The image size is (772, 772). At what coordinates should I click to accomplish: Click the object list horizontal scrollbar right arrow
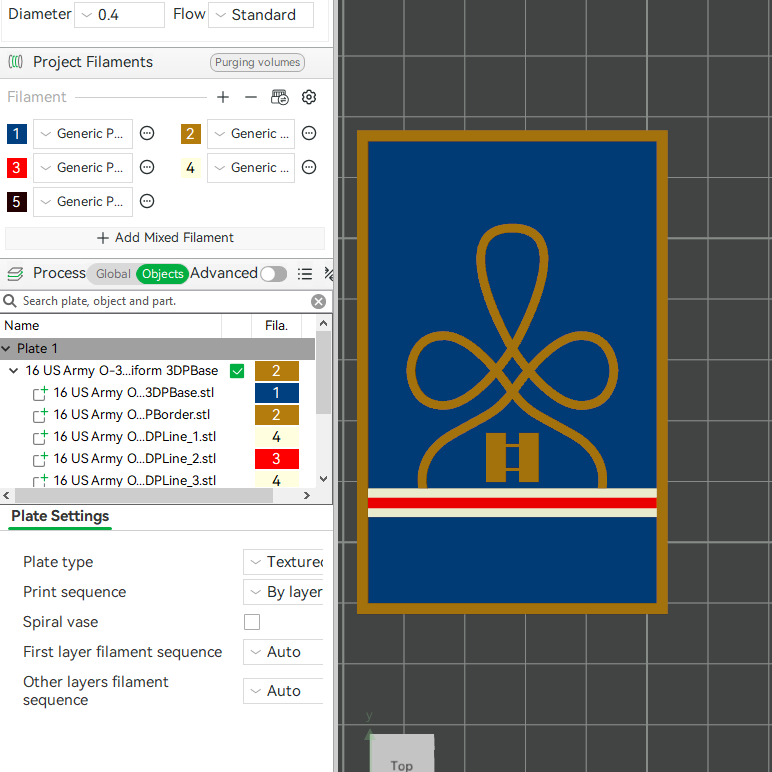(x=307, y=495)
